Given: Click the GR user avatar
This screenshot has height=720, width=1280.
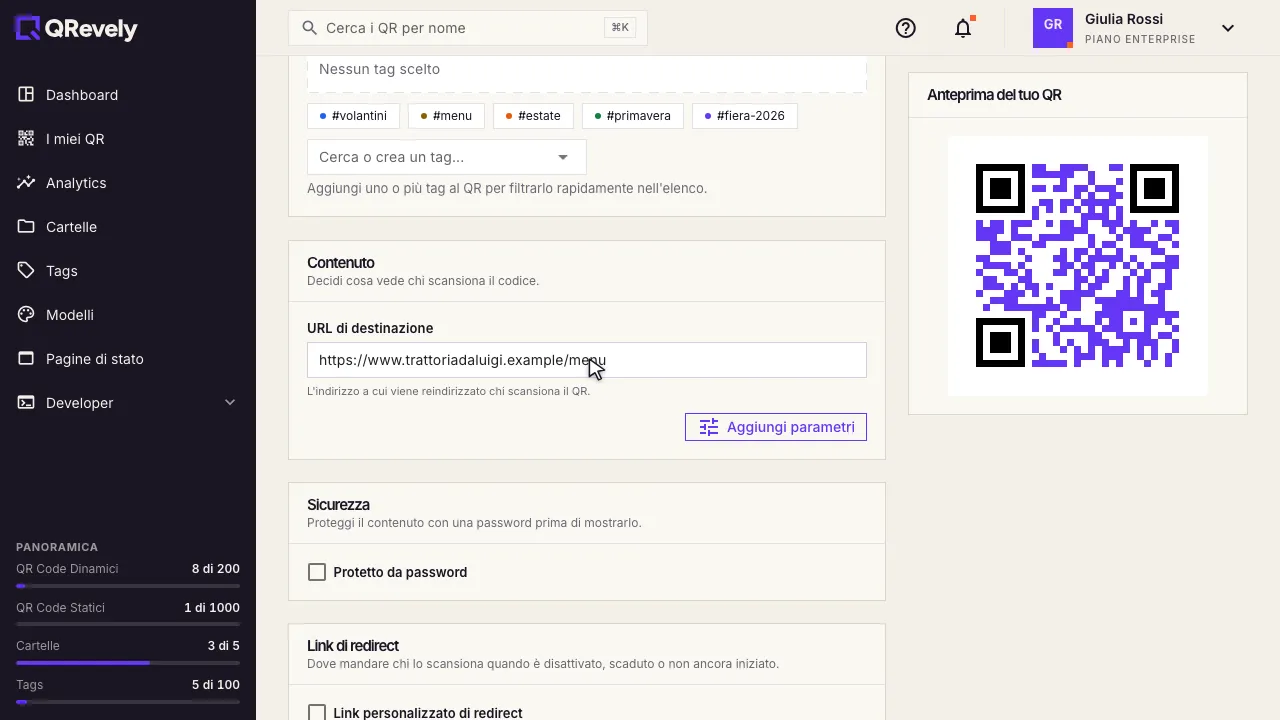Looking at the screenshot, I should 1053,28.
